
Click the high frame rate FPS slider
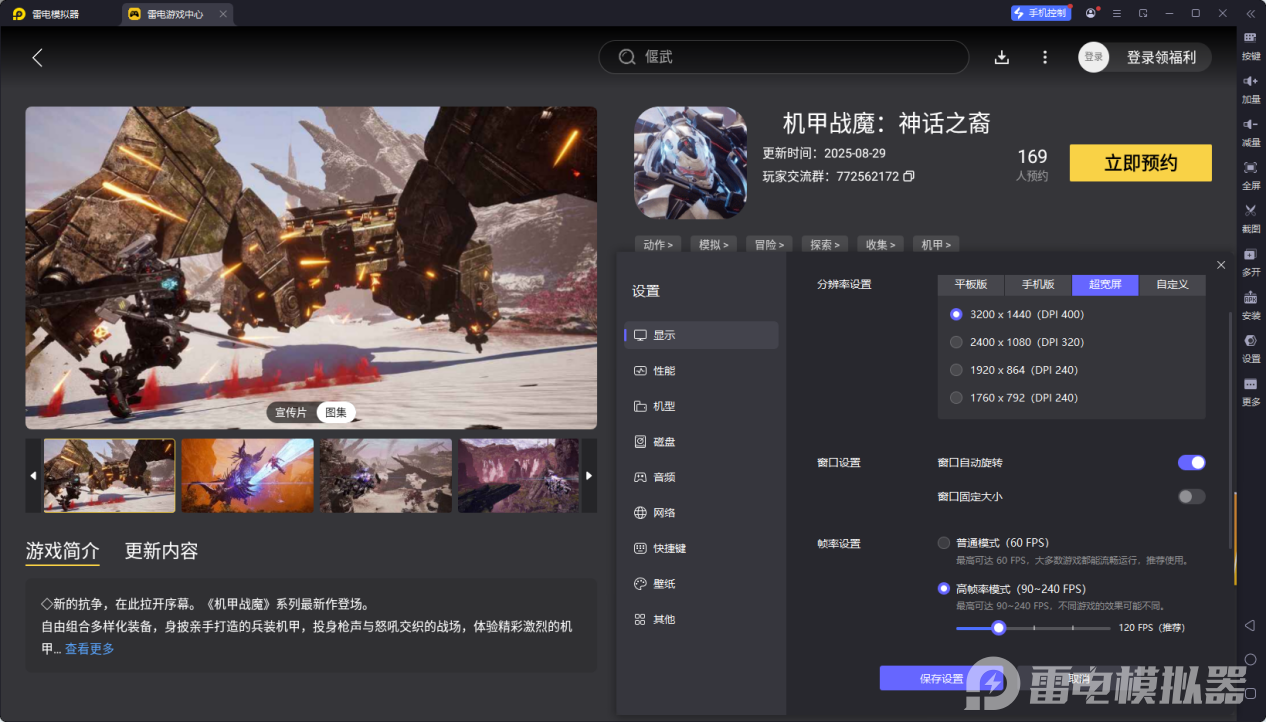coord(1032,628)
